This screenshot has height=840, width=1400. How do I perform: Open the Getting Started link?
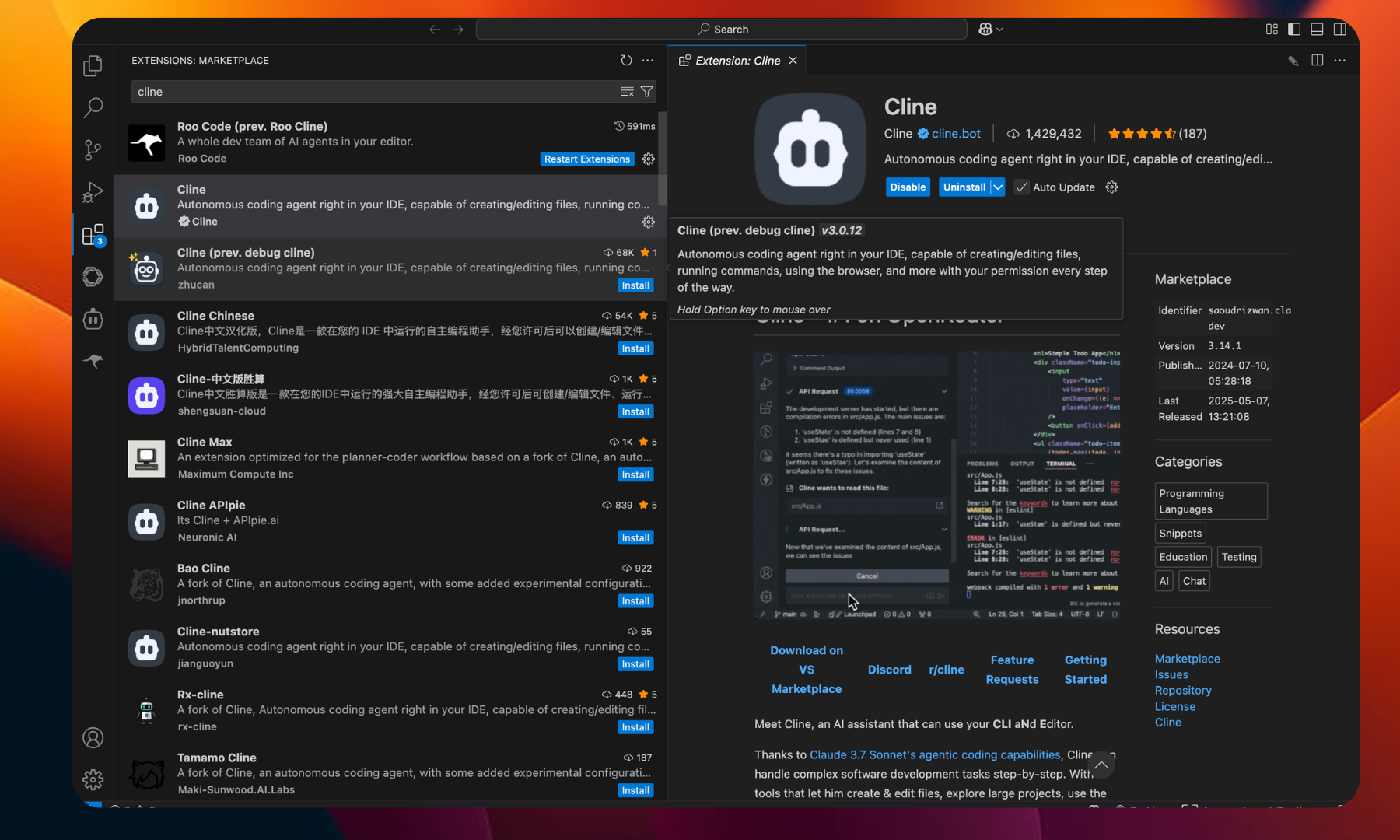point(1085,670)
